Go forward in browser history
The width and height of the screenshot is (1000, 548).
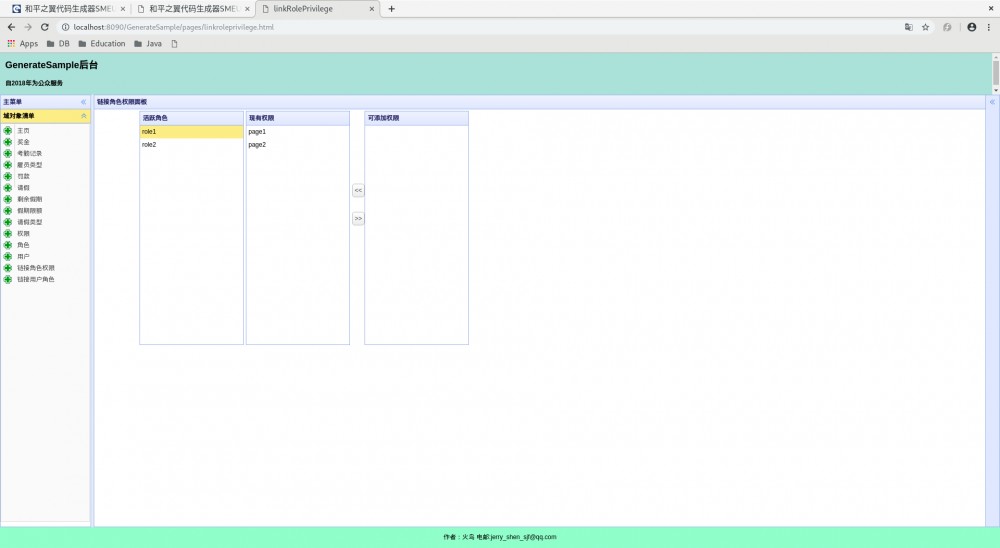[27, 27]
